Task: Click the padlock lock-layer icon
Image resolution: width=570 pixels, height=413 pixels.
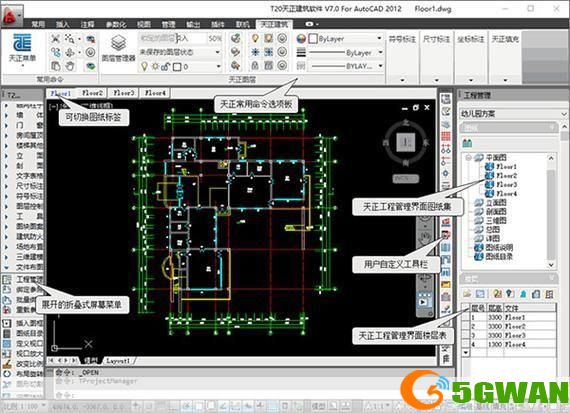Action: [255, 65]
